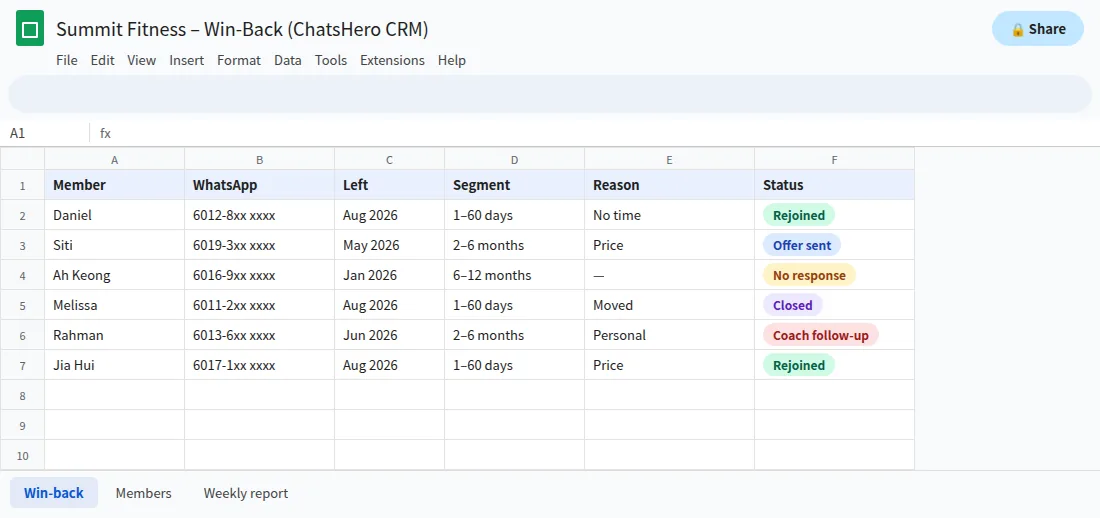Click the Coach follow-up status chip
This screenshot has width=1100, height=518.
click(x=821, y=335)
